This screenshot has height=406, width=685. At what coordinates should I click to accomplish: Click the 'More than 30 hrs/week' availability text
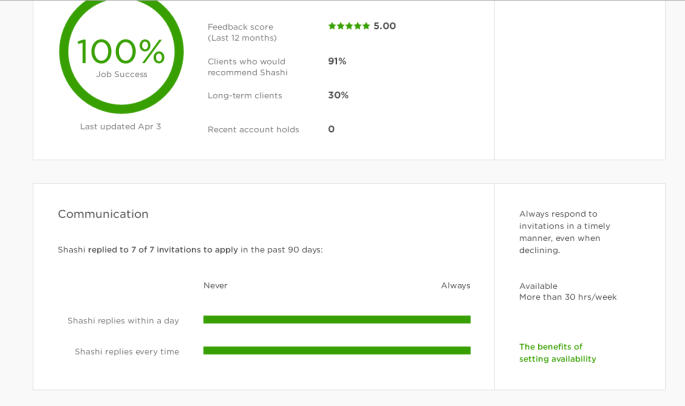click(567, 298)
